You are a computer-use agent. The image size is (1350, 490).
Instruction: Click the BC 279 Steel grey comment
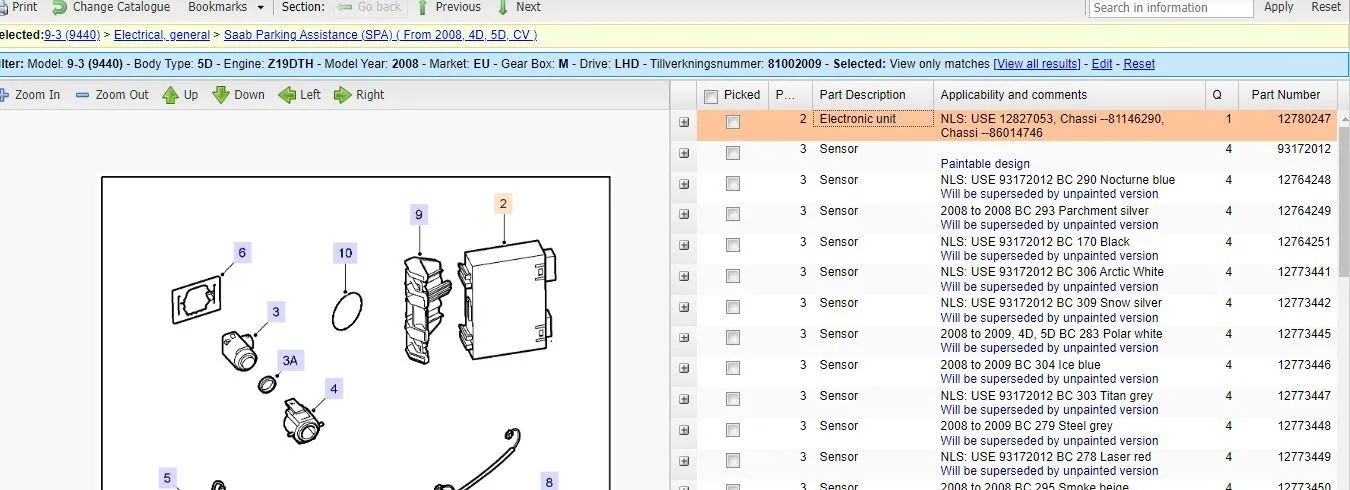point(1026,426)
